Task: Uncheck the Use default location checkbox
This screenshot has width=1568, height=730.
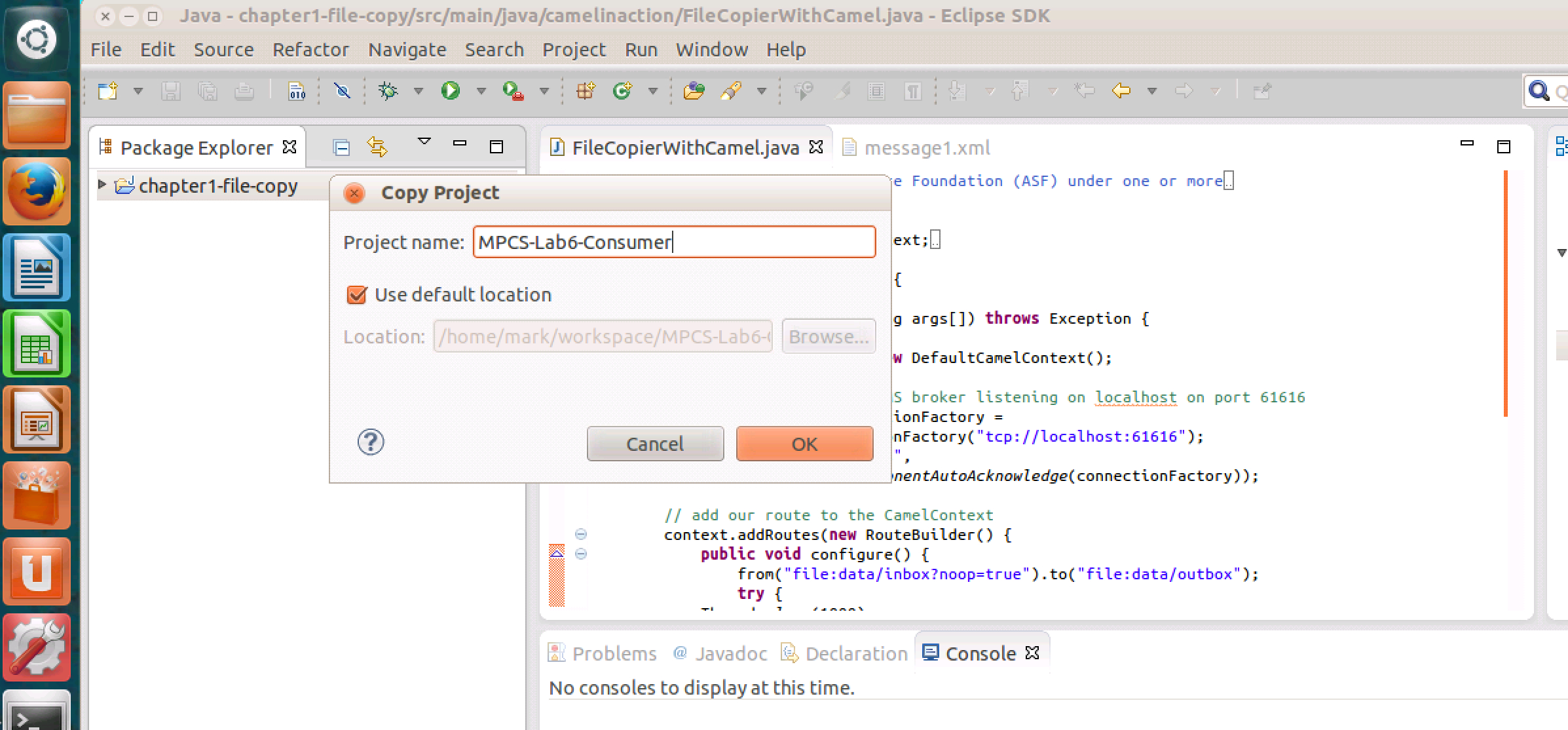Action: click(x=357, y=295)
